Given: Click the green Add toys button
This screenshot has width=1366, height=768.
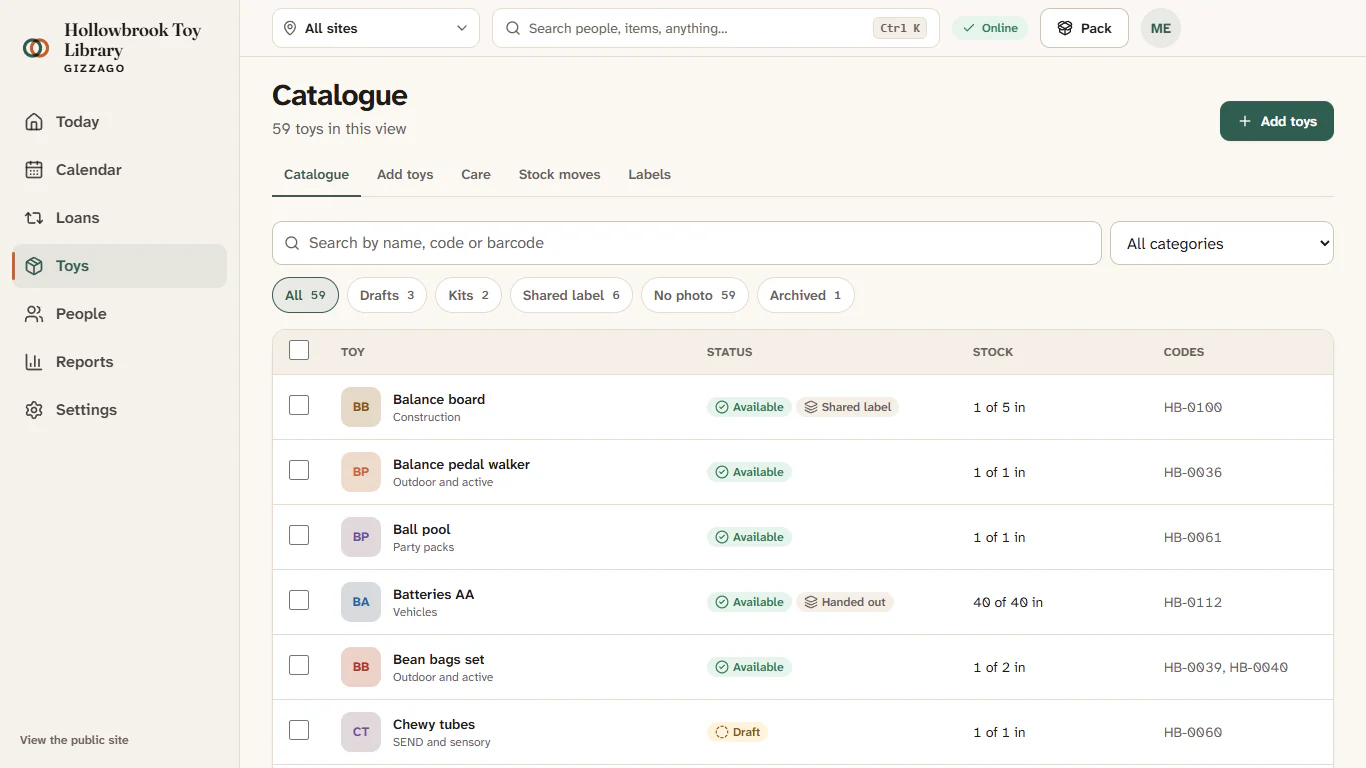Looking at the screenshot, I should pos(1277,121).
